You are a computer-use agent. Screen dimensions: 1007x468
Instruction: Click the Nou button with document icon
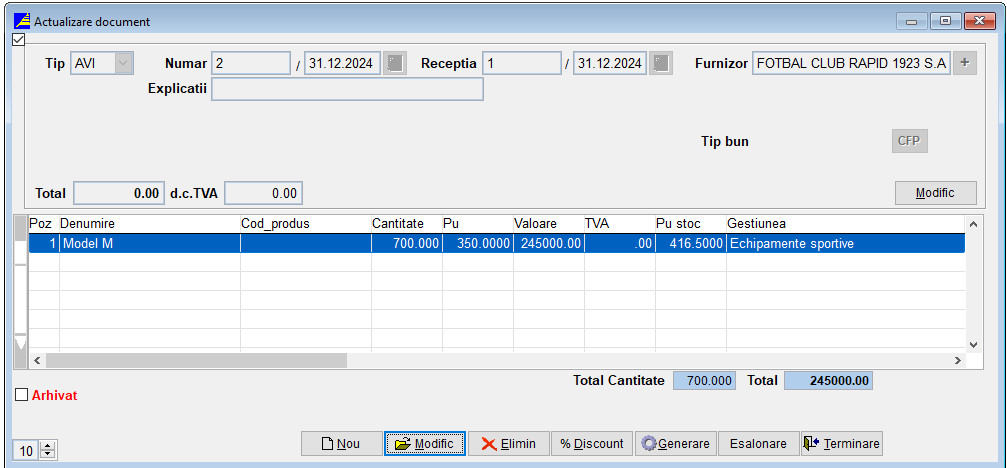coord(341,444)
